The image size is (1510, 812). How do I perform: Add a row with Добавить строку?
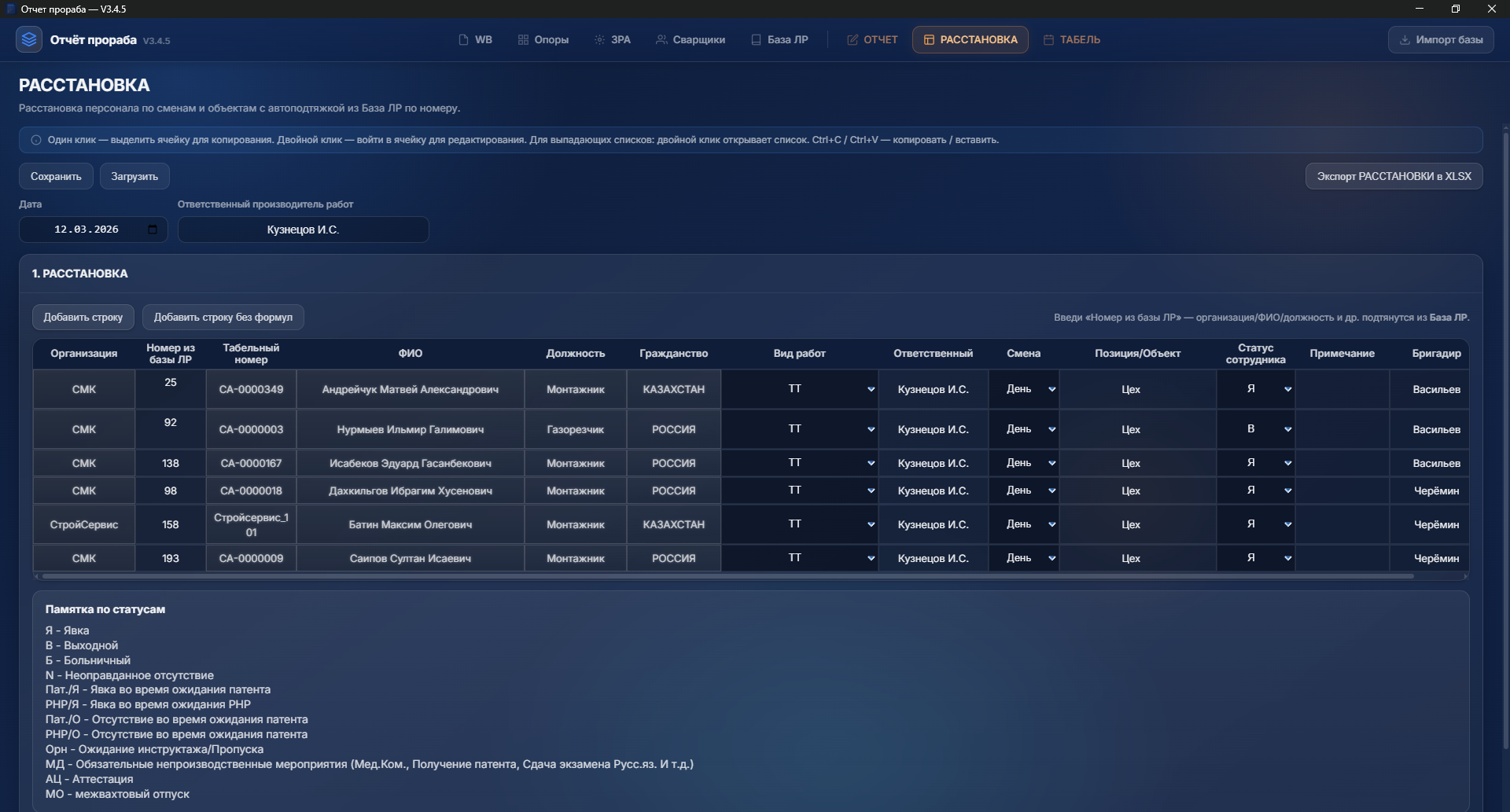click(83, 317)
